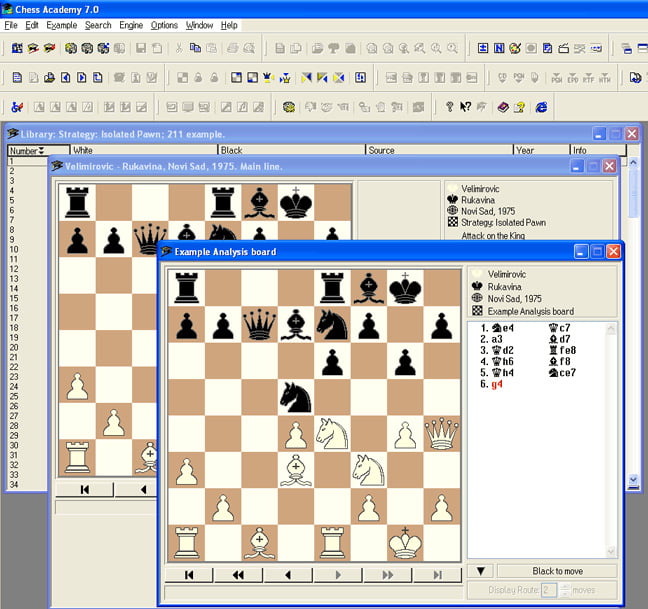Click the fast forward button in Analysis board
648x609 pixels.
388,575
